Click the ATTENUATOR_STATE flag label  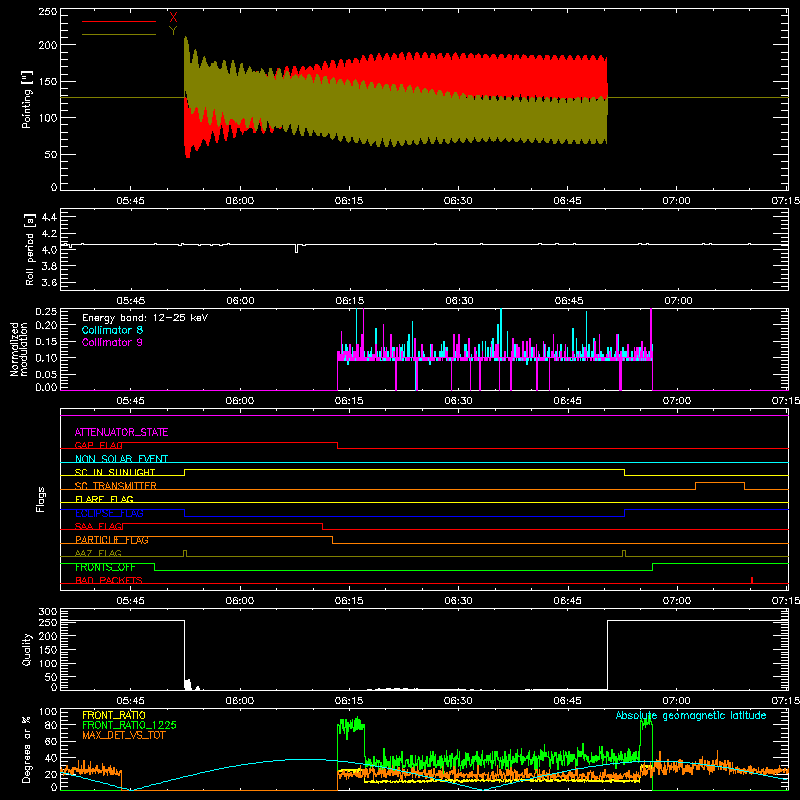[x=121, y=432]
